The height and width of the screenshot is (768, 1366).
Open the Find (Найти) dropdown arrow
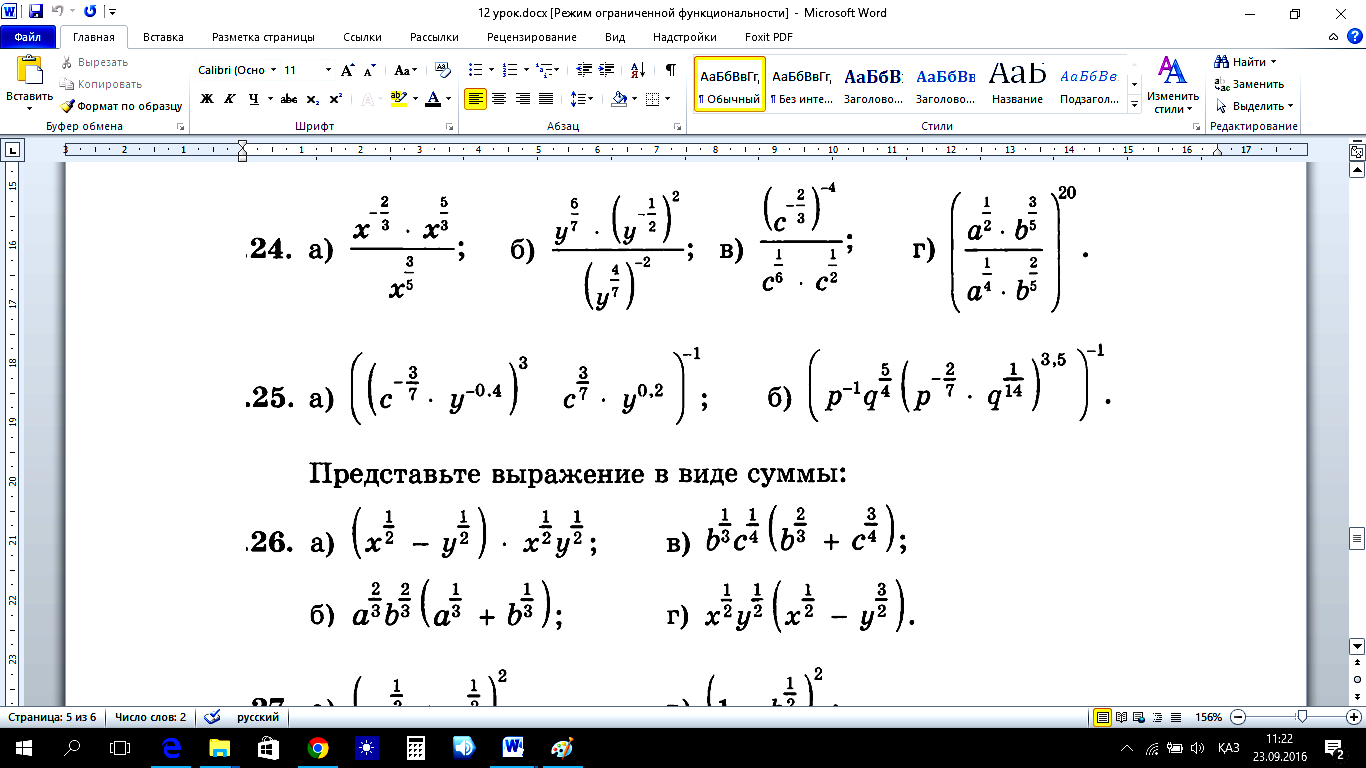click(x=1273, y=62)
